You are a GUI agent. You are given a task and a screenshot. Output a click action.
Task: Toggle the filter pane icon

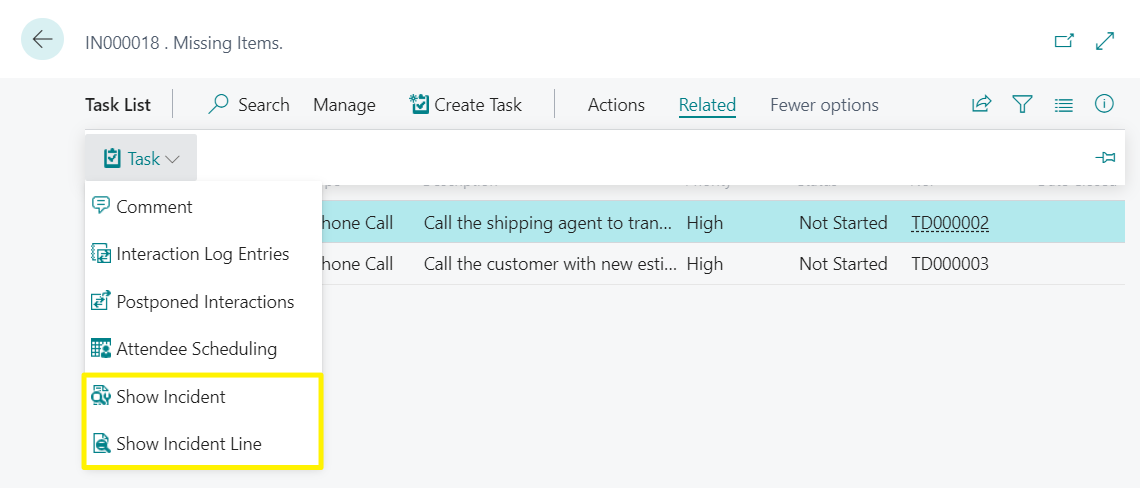pyautogui.click(x=1022, y=104)
